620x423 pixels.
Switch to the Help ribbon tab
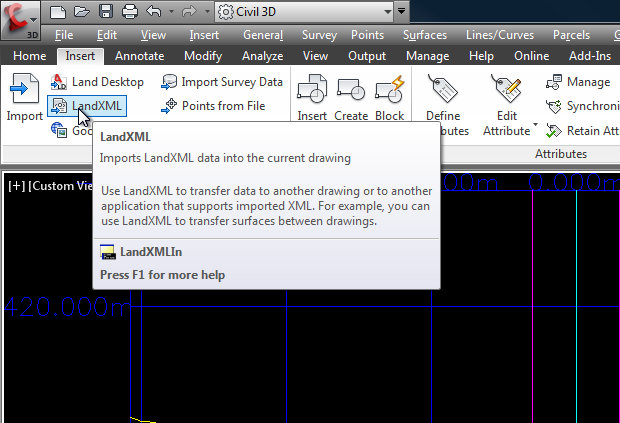coord(481,56)
